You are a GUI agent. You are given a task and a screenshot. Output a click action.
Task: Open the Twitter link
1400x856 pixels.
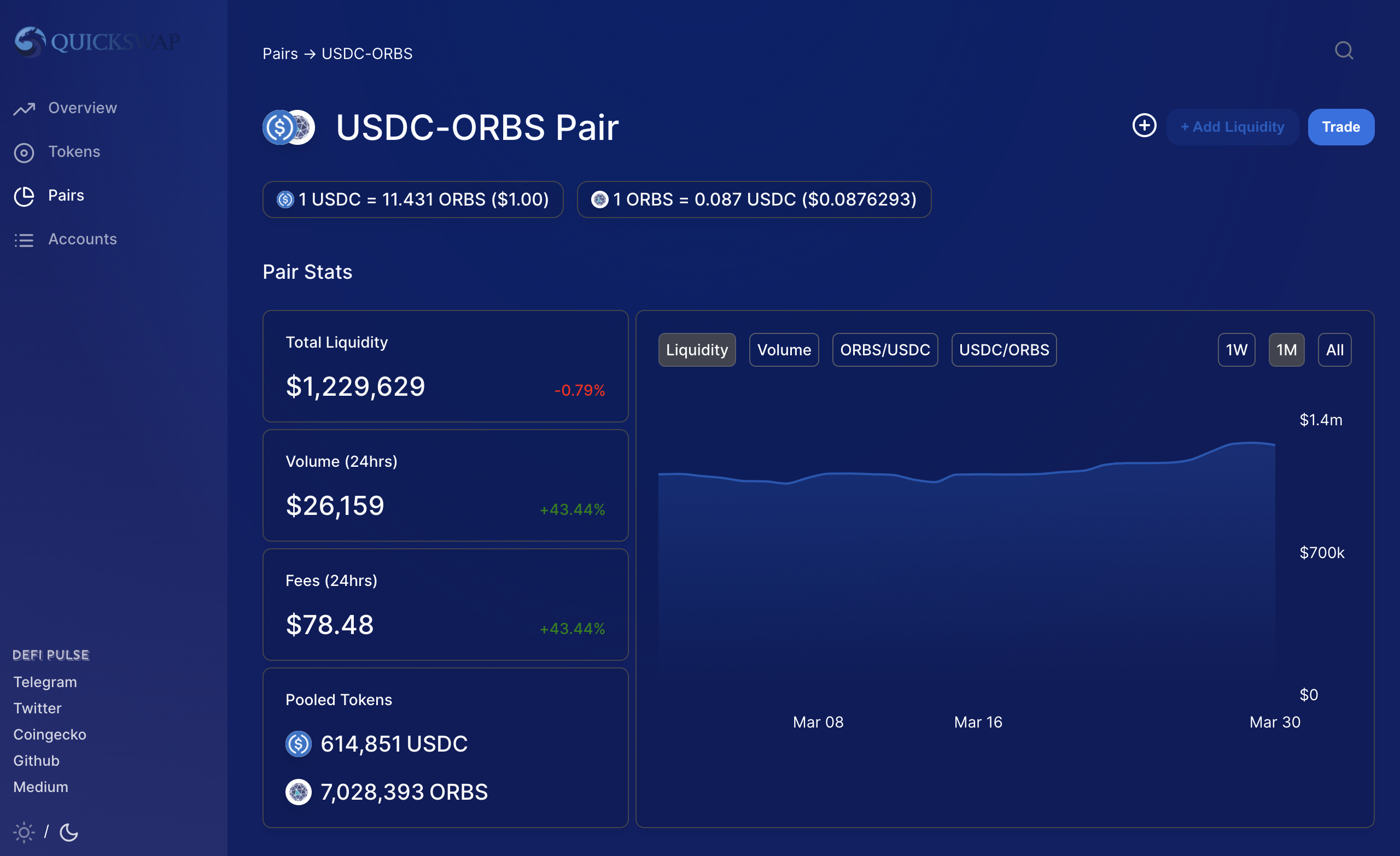click(38, 708)
